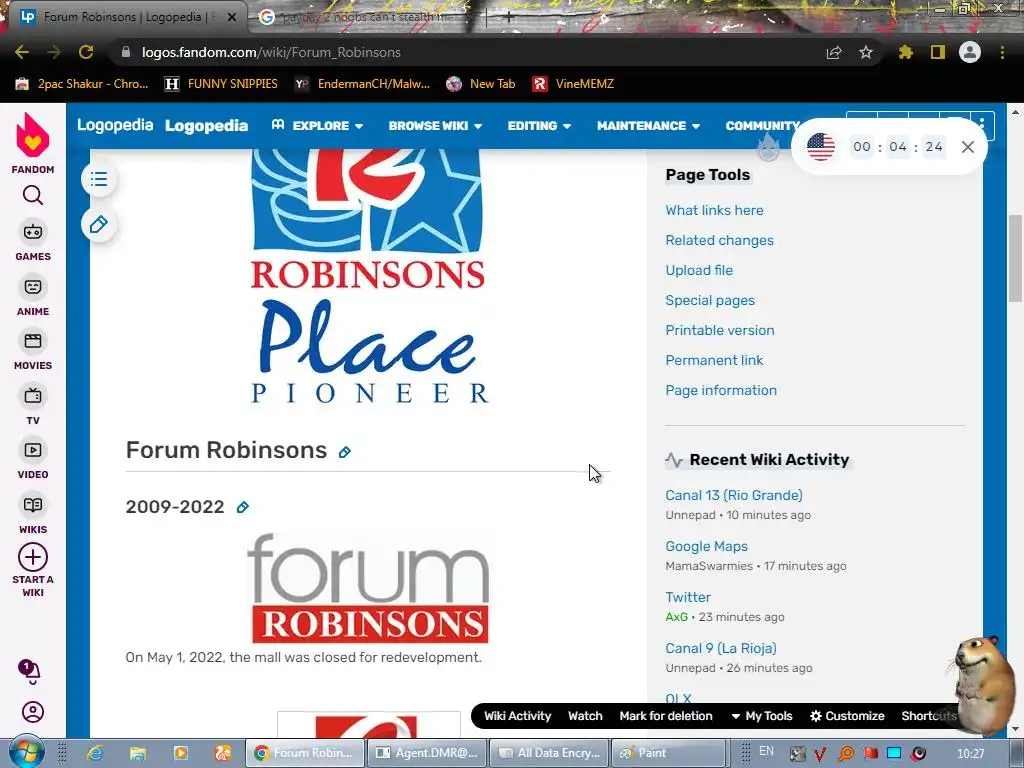Click Mark for deletion in toolbar

click(x=665, y=716)
